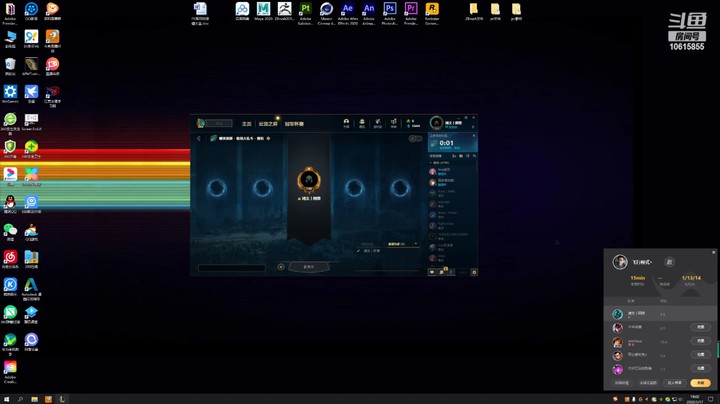The width and height of the screenshot is (720, 404).
Task: Open the loot icon in client header
Action: [x=362, y=123]
